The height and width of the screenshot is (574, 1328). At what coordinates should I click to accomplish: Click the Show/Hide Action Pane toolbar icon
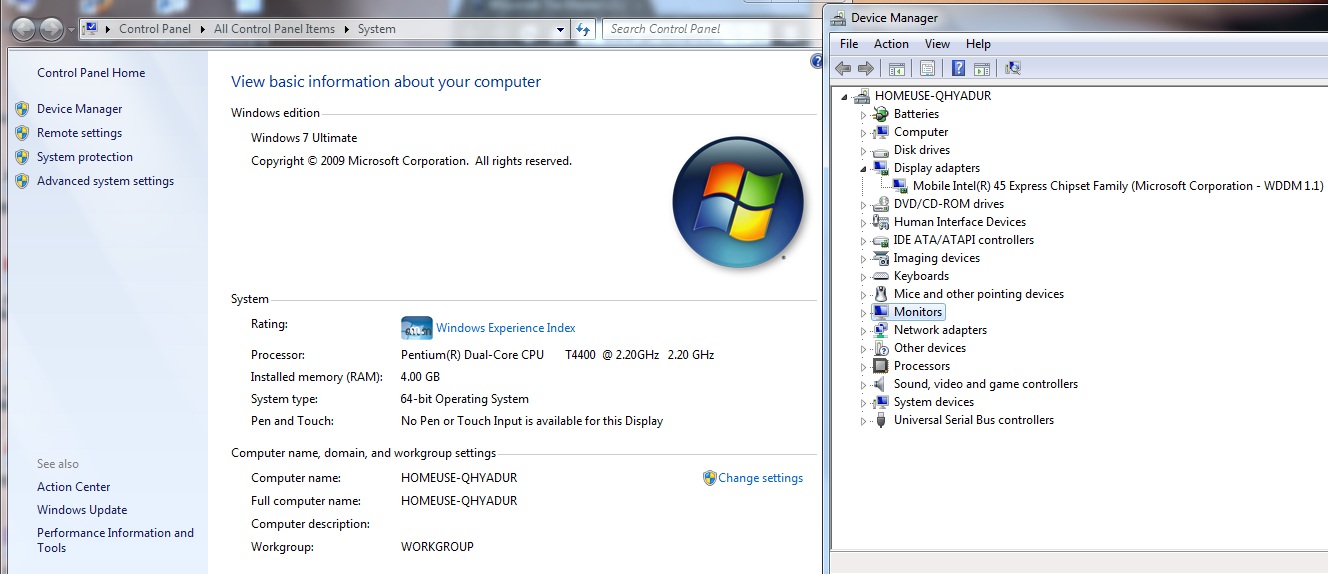[982, 69]
